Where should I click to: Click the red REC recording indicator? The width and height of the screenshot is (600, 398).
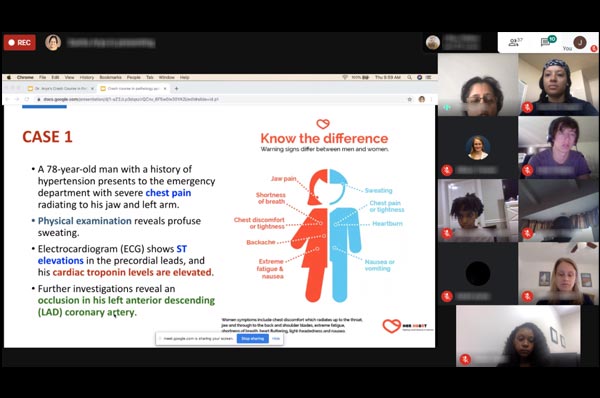point(20,42)
